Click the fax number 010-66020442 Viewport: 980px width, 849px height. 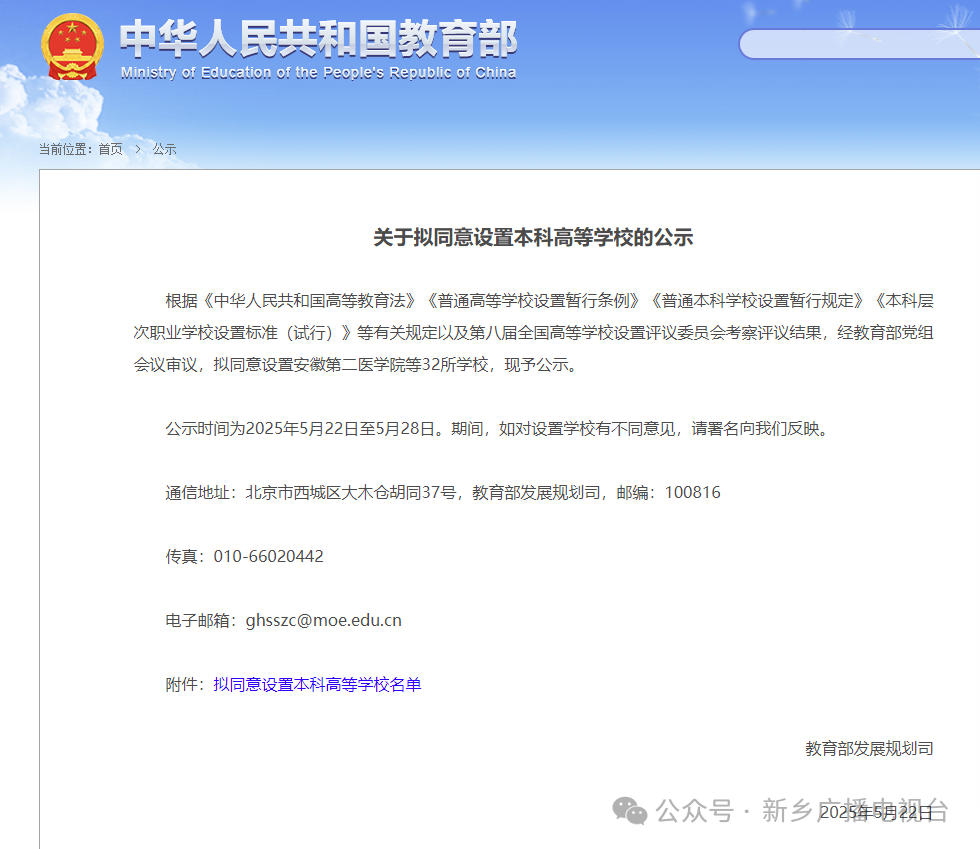[x=269, y=556]
